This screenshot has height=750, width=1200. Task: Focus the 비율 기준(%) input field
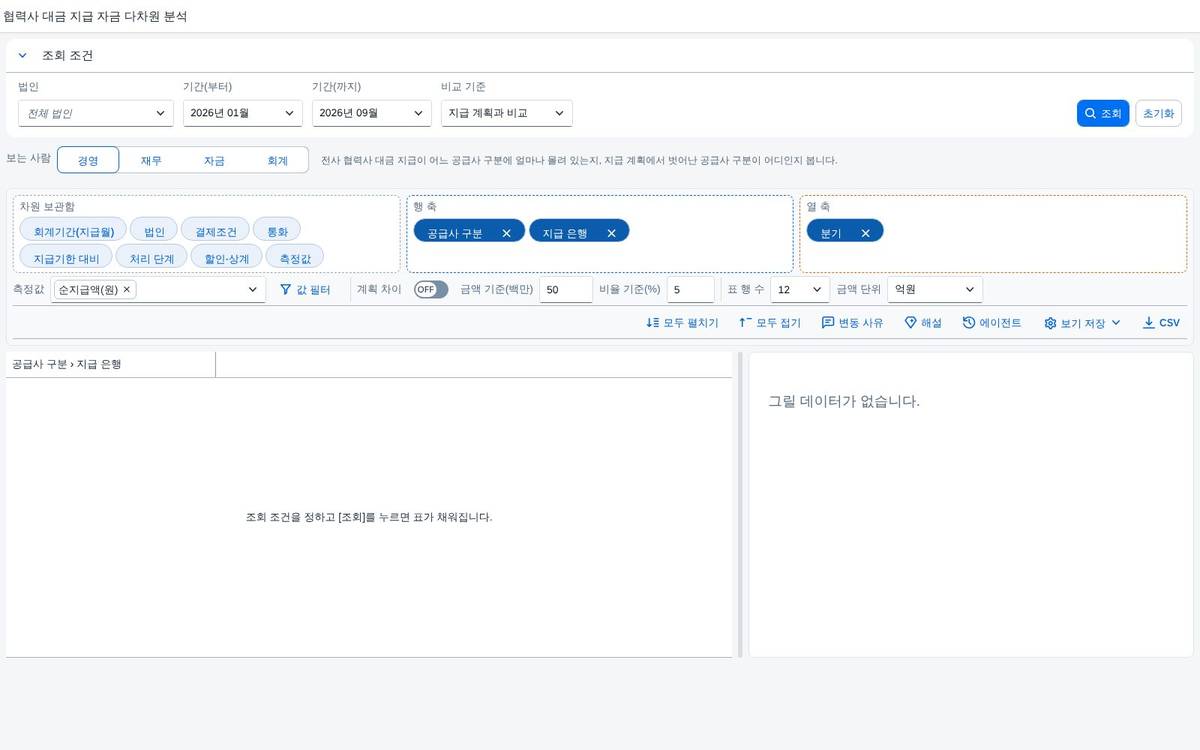point(691,290)
